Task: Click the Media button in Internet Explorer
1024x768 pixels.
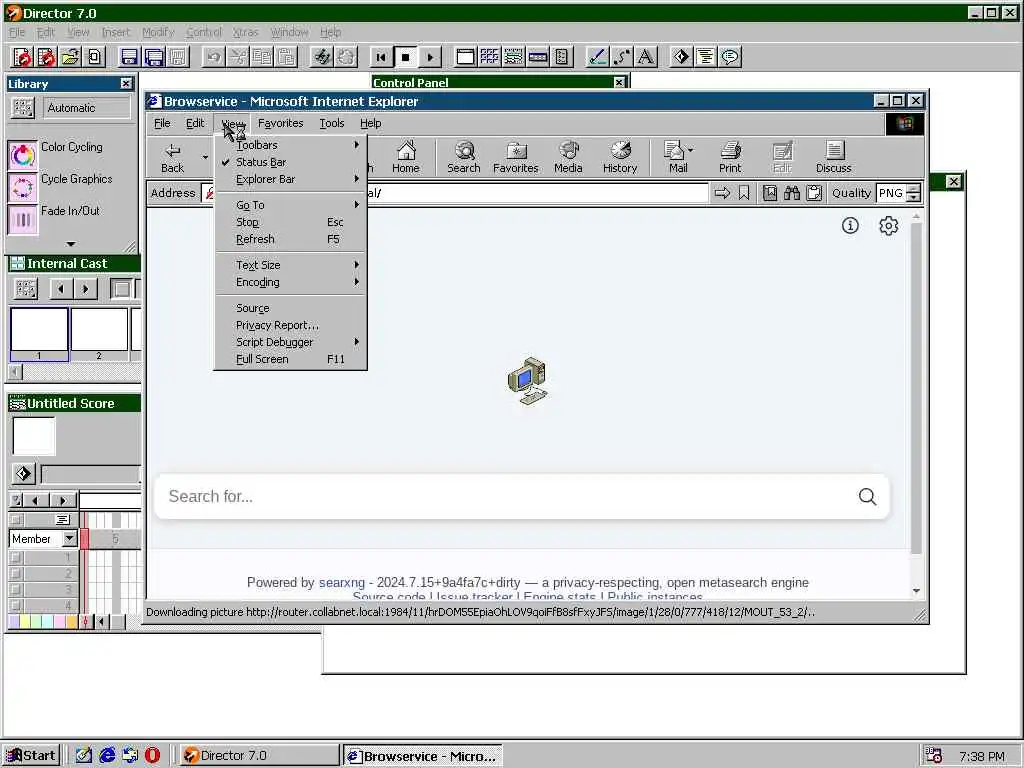Action: (x=568, y=157)
